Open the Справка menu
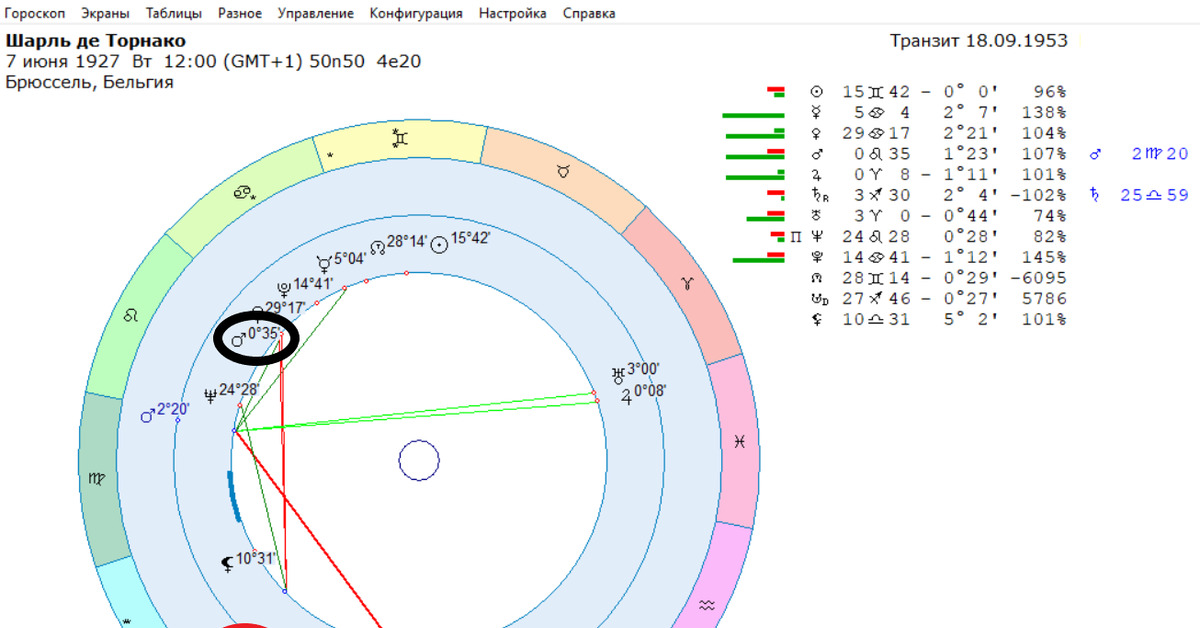The image size is (1200, 628). pos(589,14)
